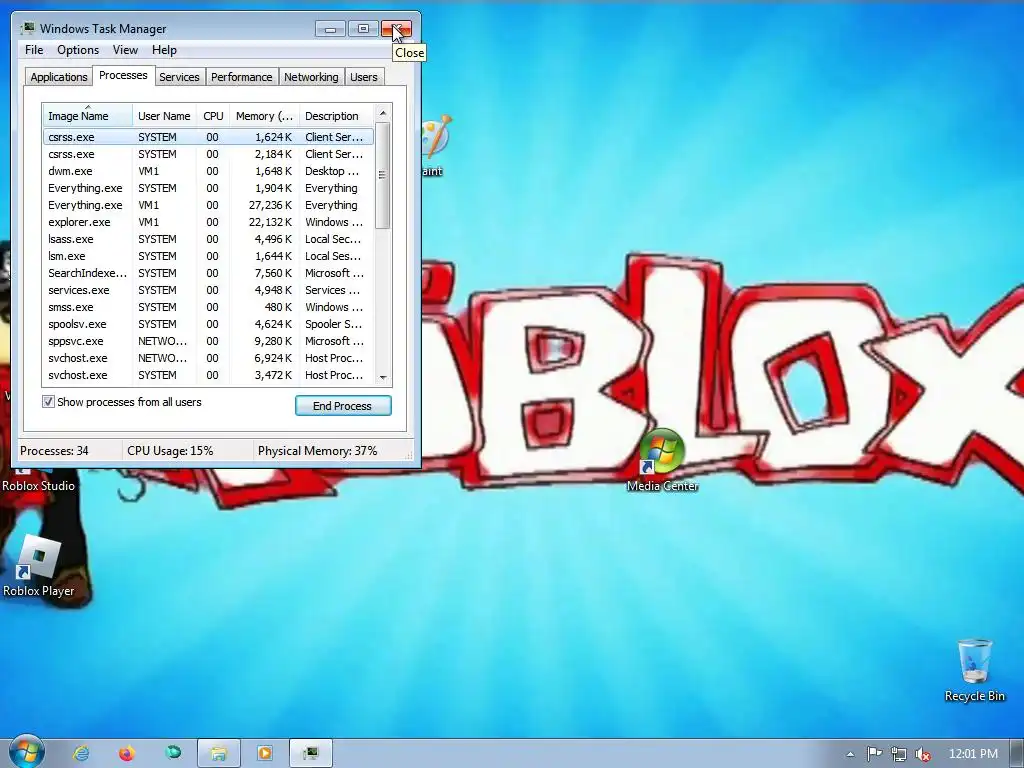
Task: Click the green round taskbar icon
Action: (173, 752)
